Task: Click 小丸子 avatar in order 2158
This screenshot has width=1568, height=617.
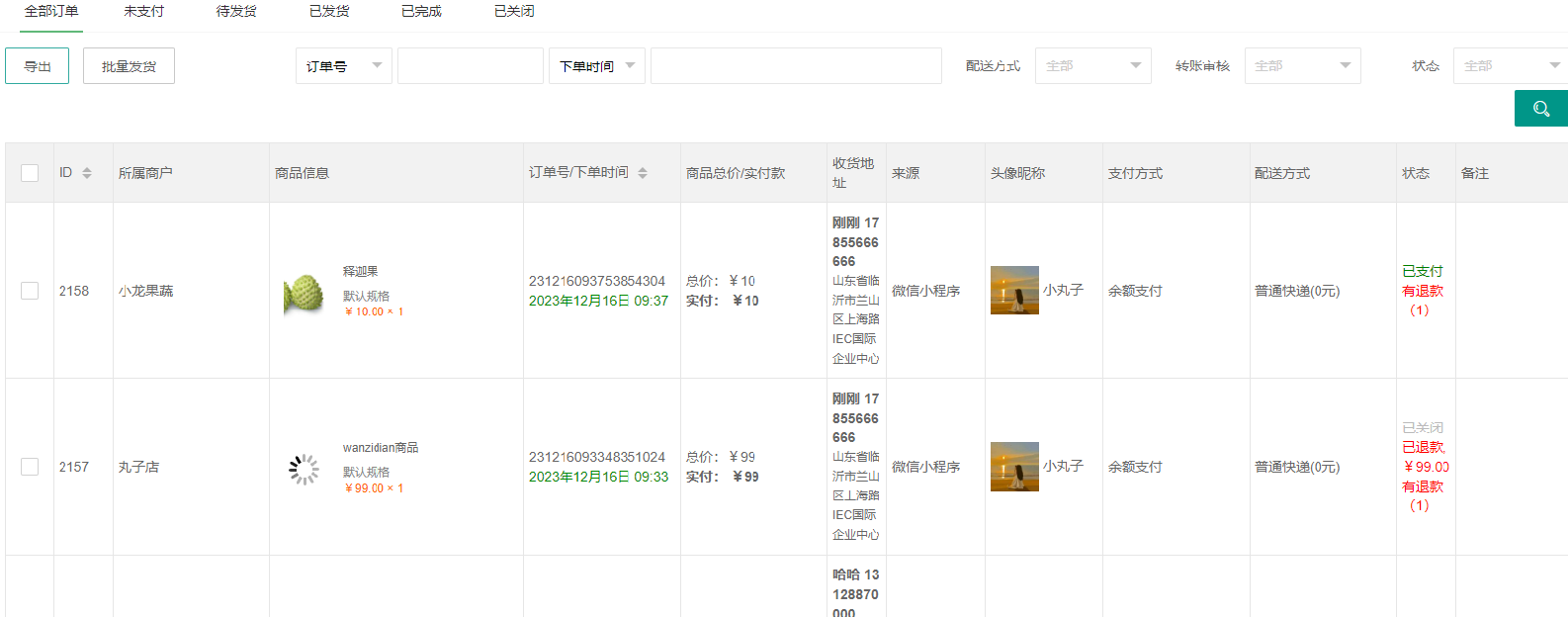Action: 1014,291
